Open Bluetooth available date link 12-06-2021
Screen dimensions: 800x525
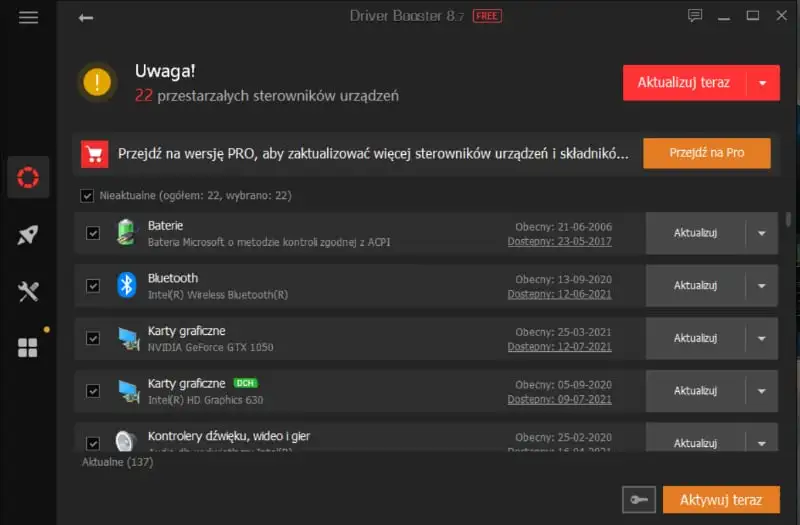coord(560,294)
